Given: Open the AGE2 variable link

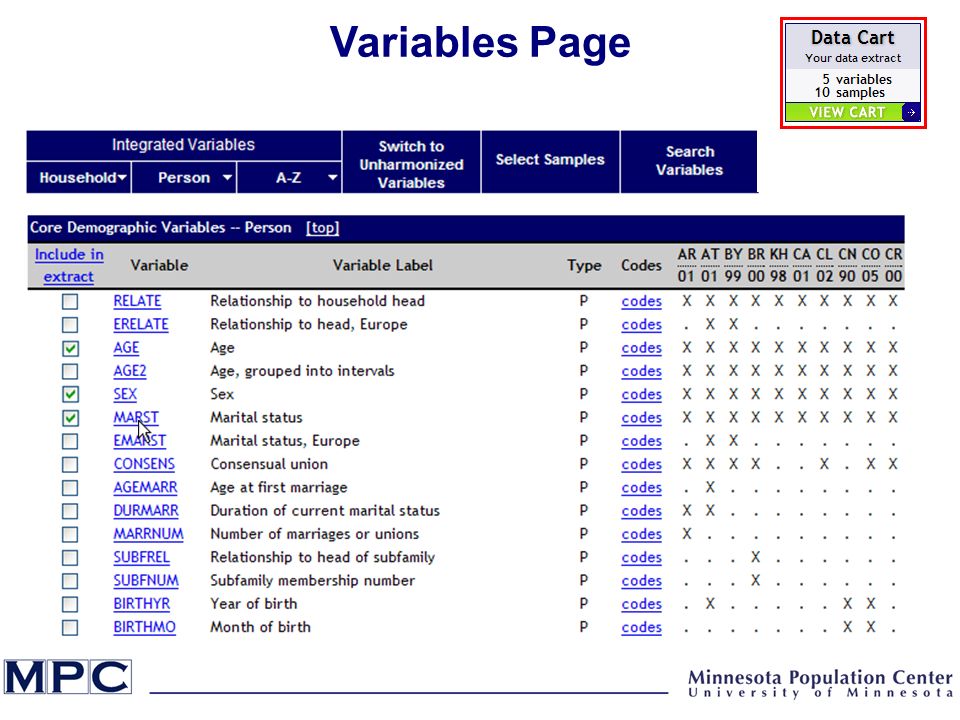Looking at the screenshot, I should 130,371.
